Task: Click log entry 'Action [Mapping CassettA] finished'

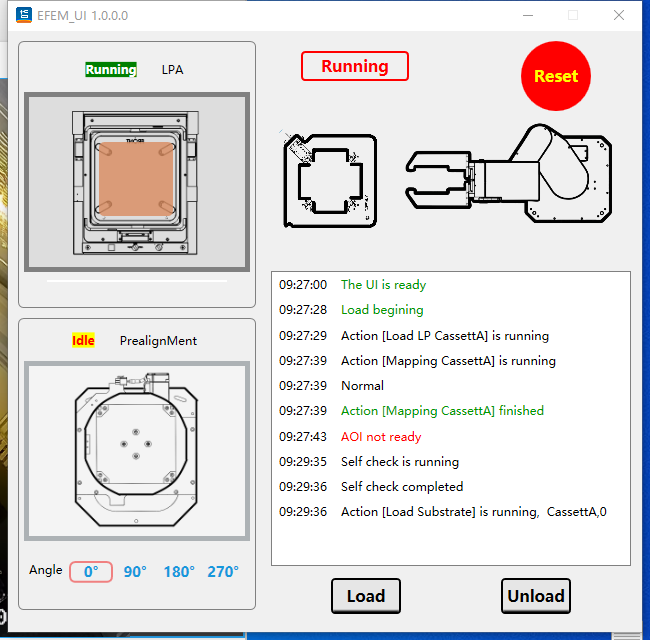Action: click(x=442, y=411)
